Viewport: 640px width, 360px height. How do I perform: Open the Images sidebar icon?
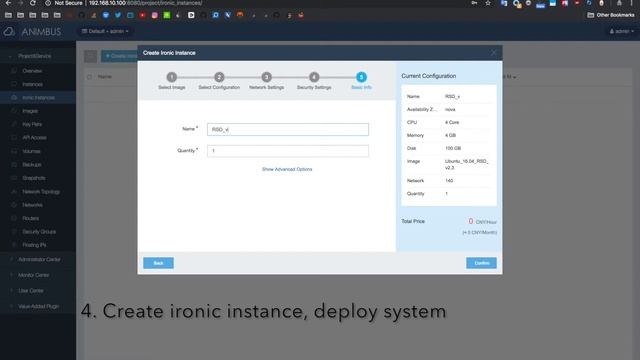[14, 111]
